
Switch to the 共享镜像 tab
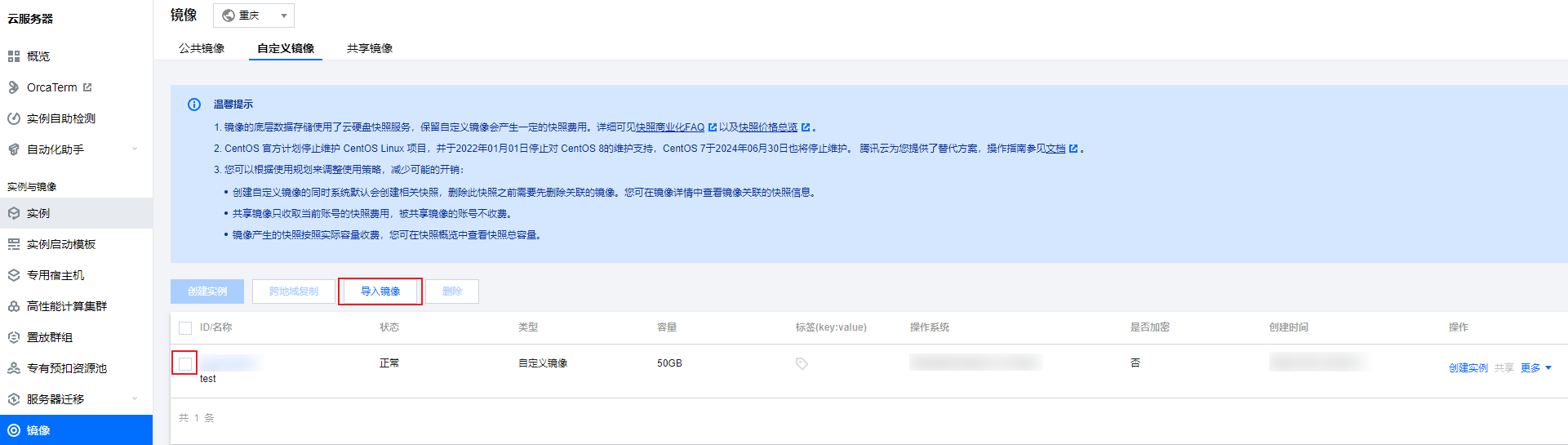(370, 48)
